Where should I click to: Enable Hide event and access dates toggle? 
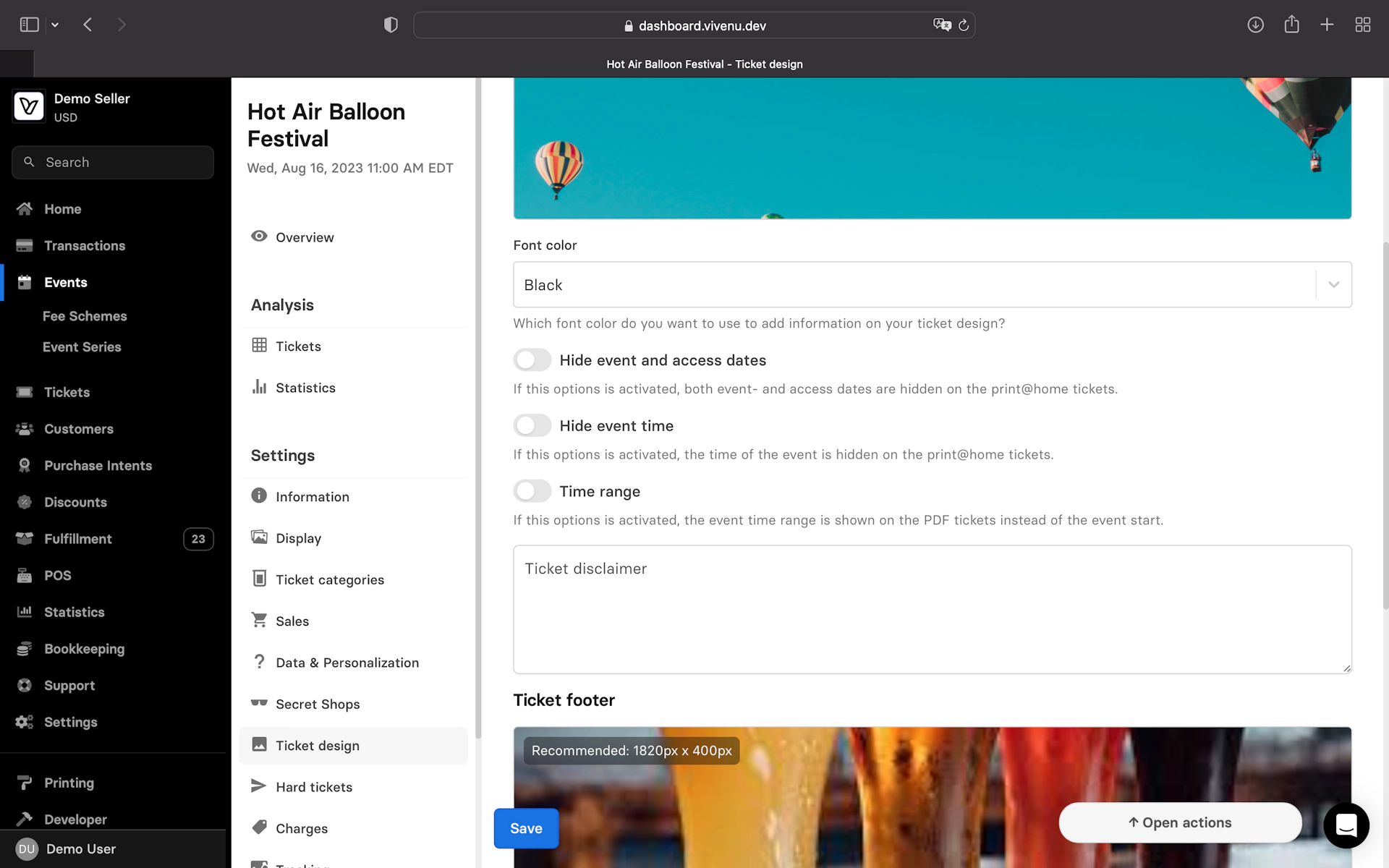532,360
